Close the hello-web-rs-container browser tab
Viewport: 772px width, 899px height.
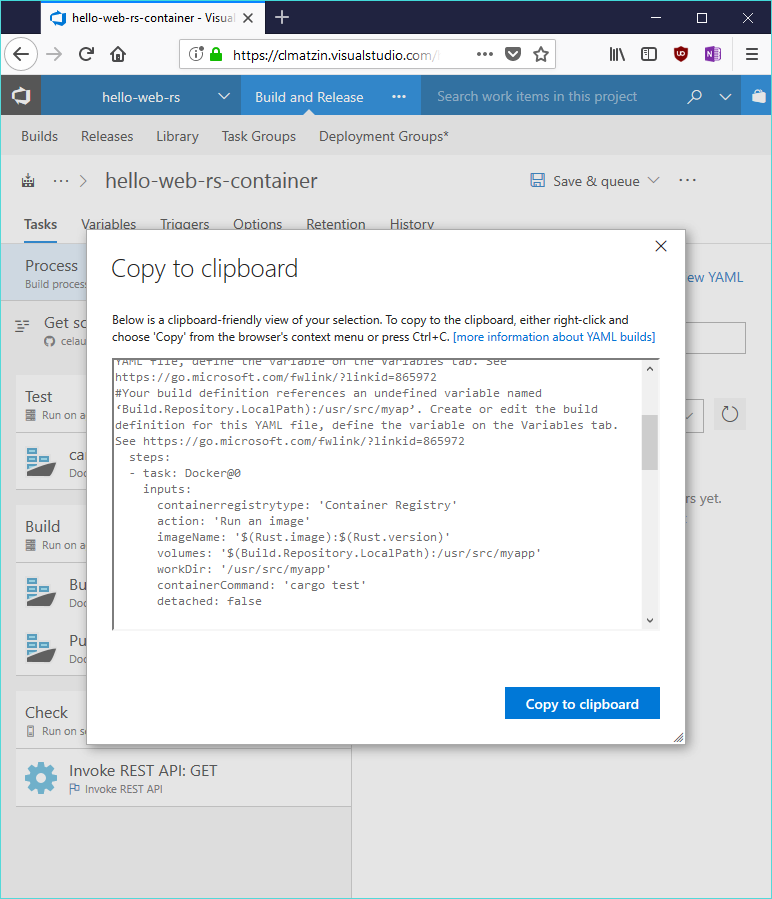pyautogui.click(x=248, y=18)
